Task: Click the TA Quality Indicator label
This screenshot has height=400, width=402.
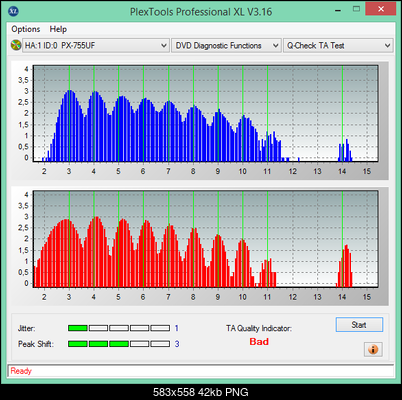Action: (259, 328)
